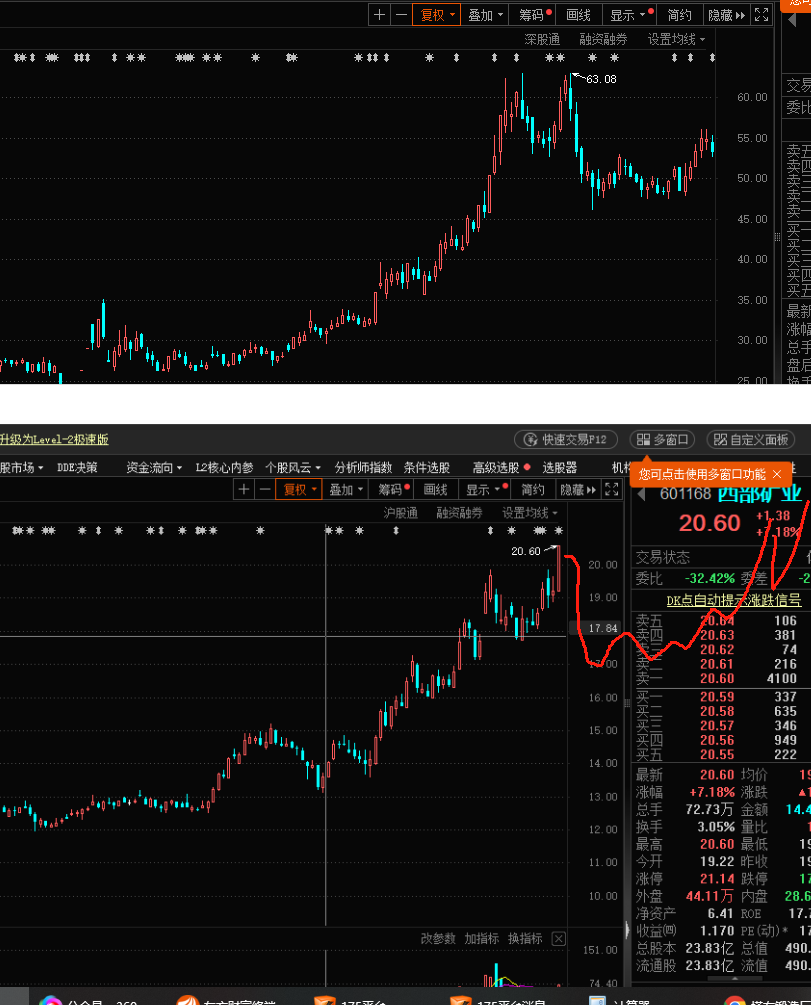This screenshot has height=1005, width=811.
Task: Open the 叠加 dropdown in the lower chart toolbar
Action: [x=346, y=490]
